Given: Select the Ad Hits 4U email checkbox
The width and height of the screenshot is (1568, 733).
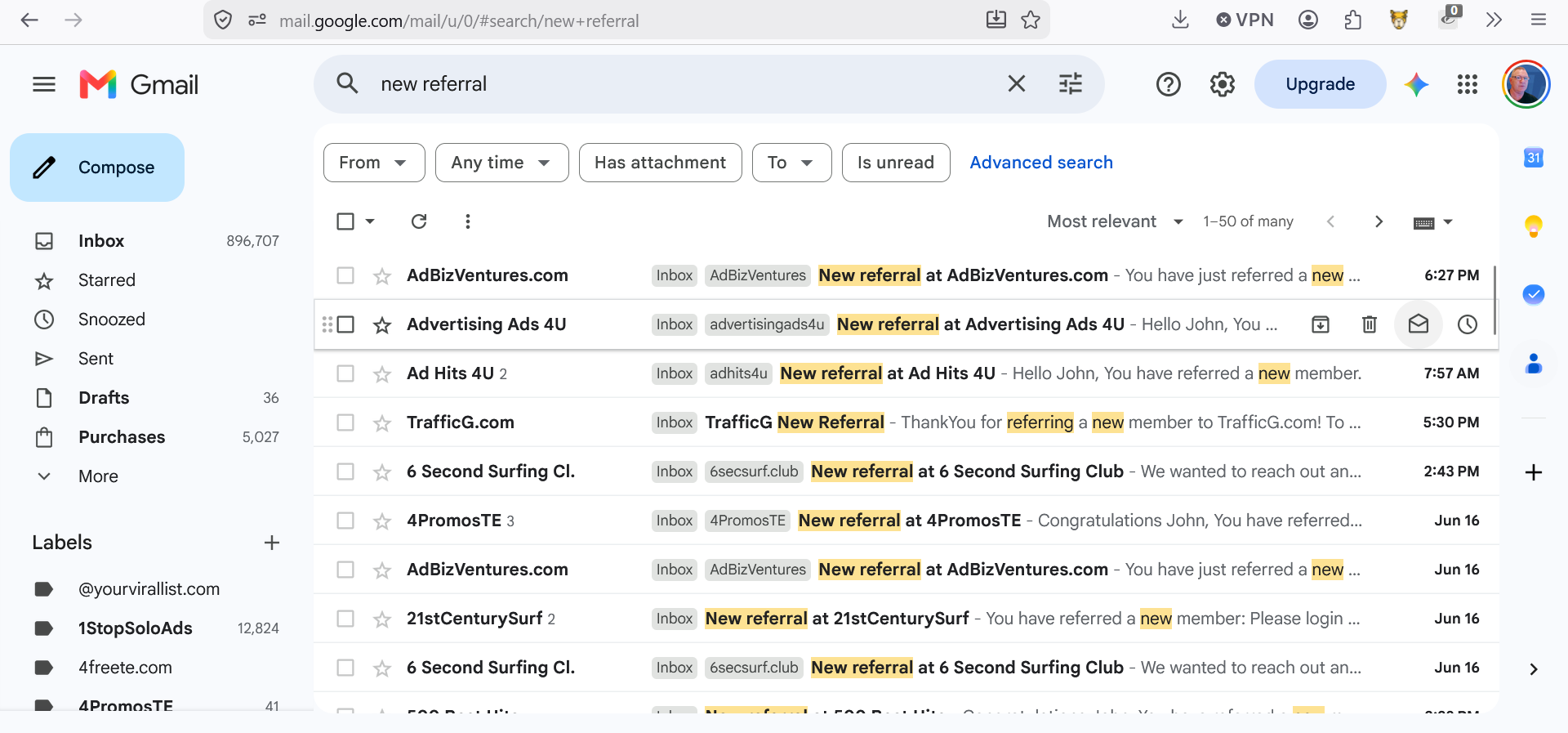Looking at the screenshot, I should coord(345,373).
